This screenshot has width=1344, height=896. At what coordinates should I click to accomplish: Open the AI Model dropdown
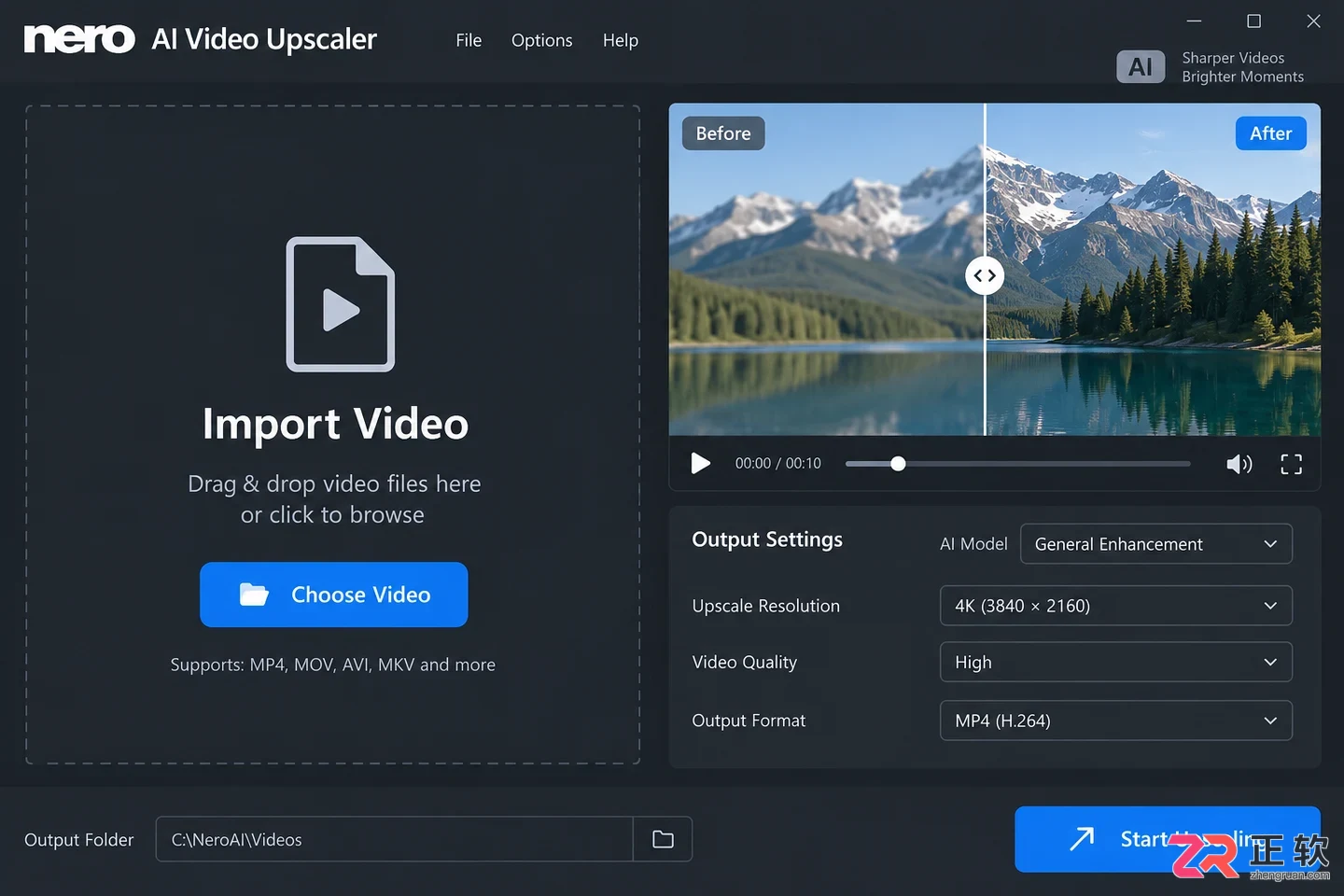(x=1156, y=544)
